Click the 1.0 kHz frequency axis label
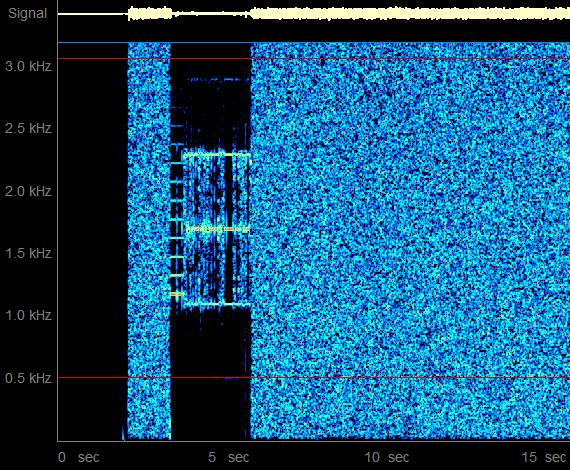 point(28,315)
